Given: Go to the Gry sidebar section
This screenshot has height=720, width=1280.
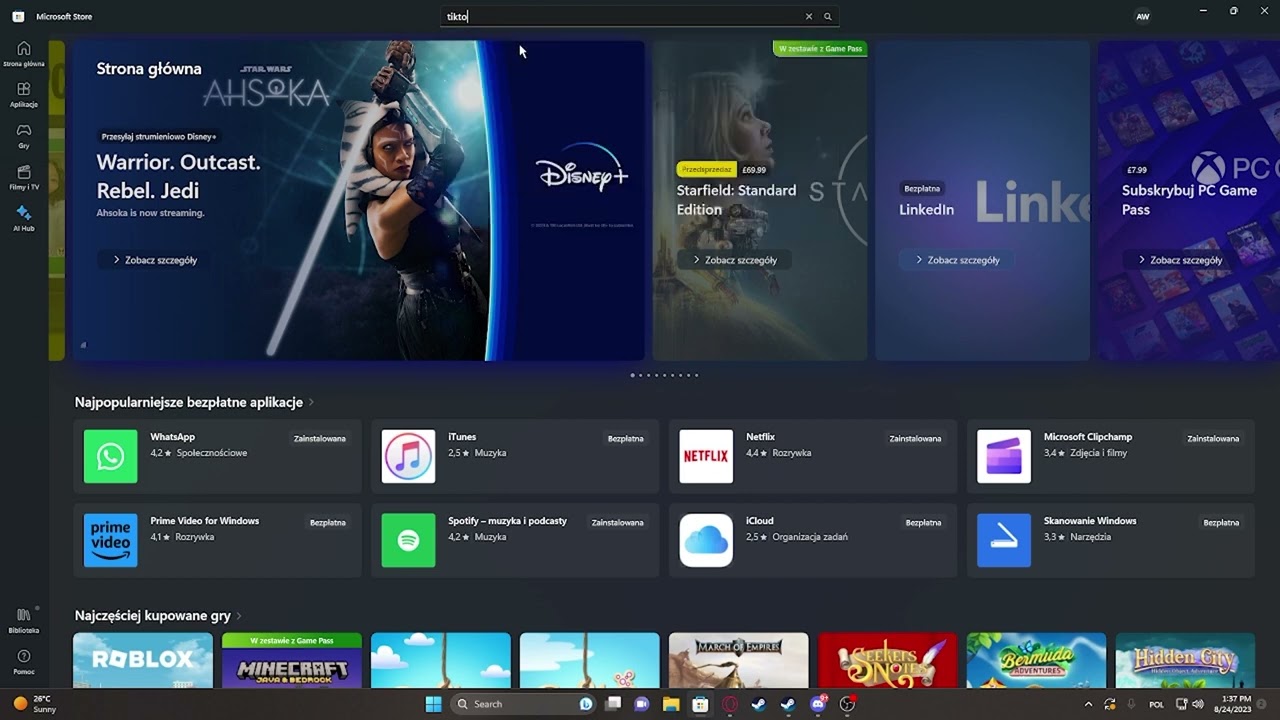Looking at the screenshot, I should [x=24, y=136].
